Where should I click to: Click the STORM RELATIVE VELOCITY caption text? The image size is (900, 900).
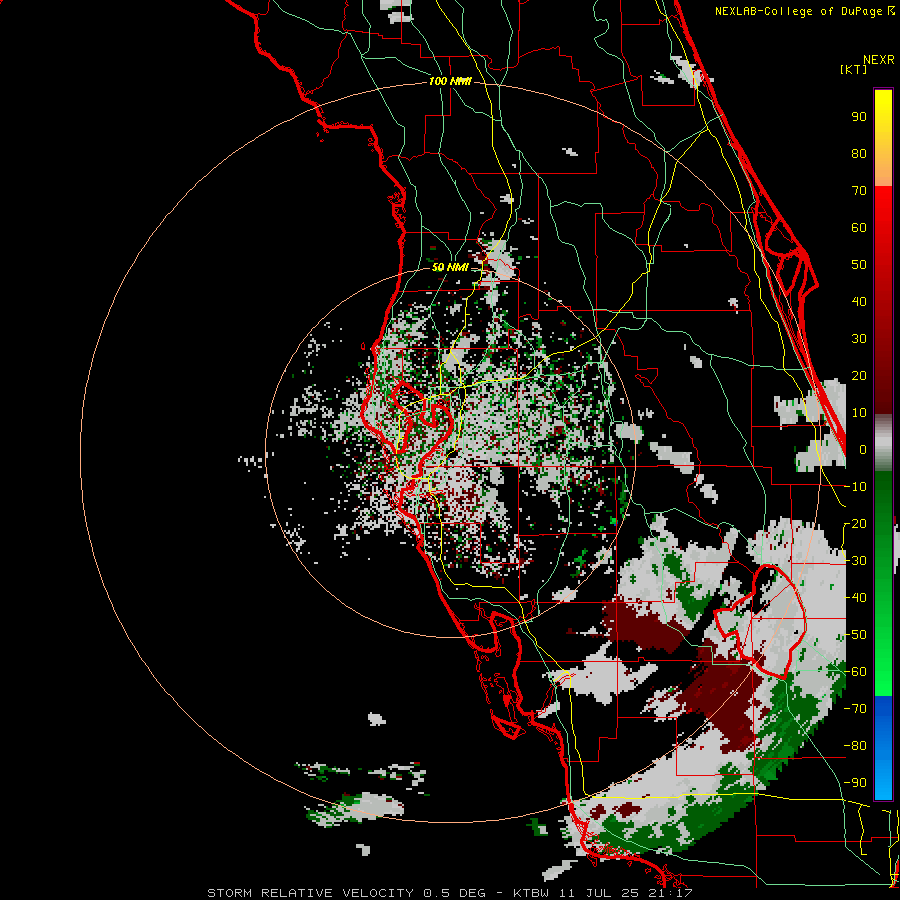click(310, 893)
